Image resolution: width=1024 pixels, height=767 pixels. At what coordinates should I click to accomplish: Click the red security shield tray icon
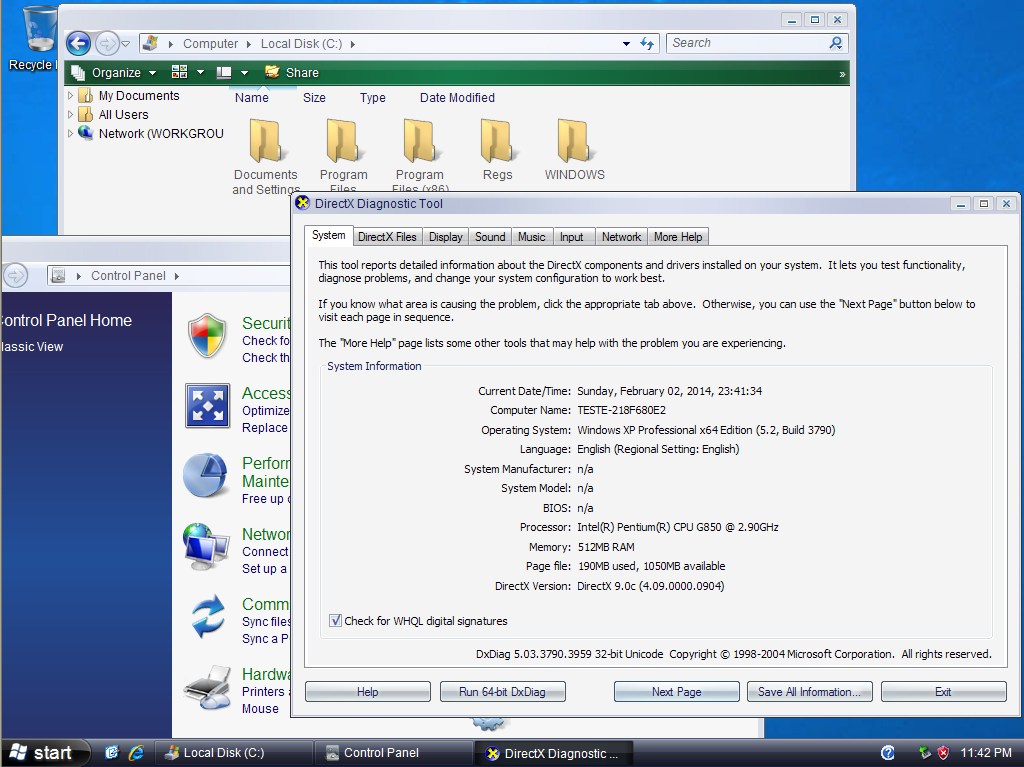(x=943, y=753)
